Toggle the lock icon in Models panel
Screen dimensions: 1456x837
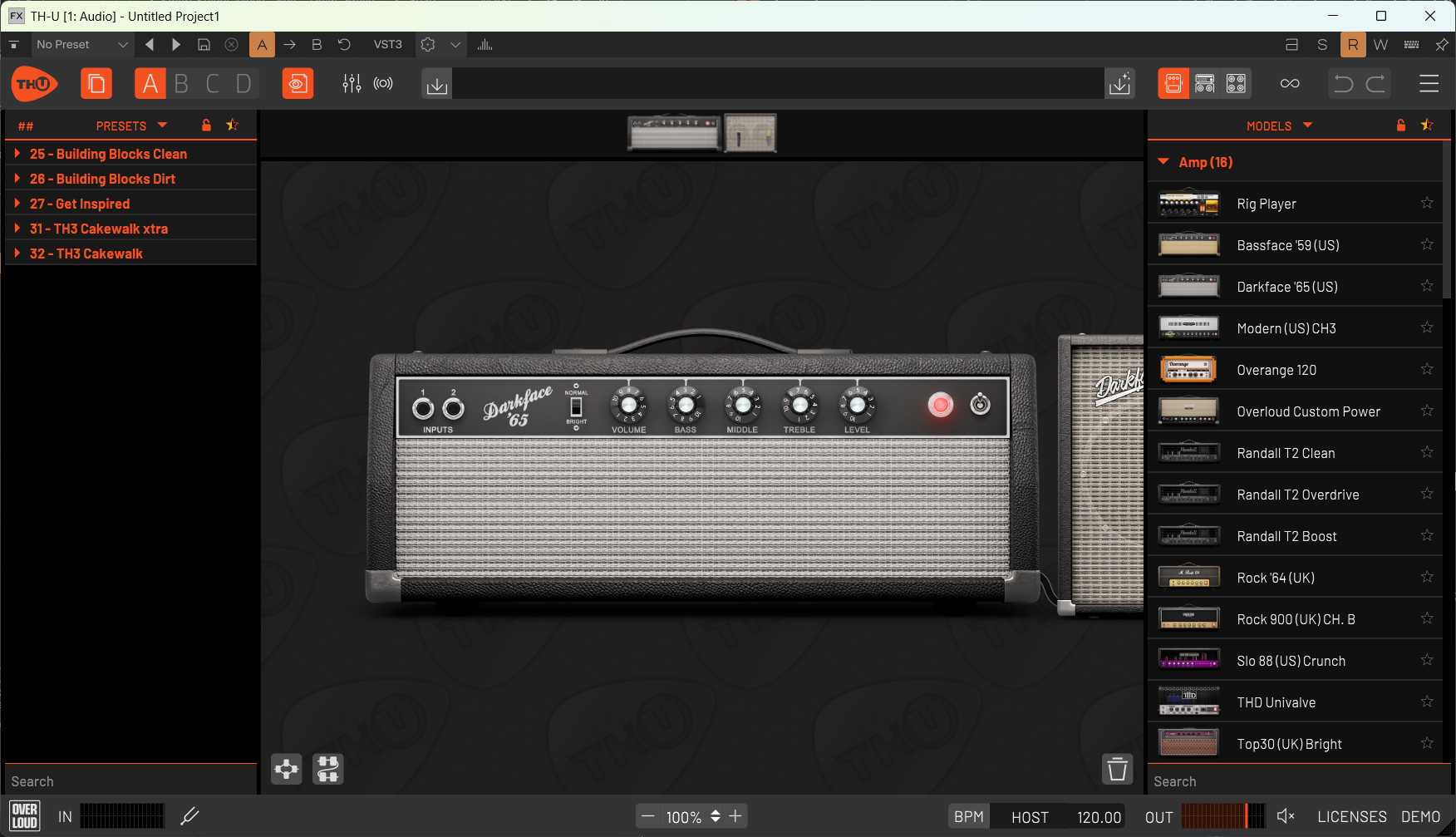tap(1401, 126)
